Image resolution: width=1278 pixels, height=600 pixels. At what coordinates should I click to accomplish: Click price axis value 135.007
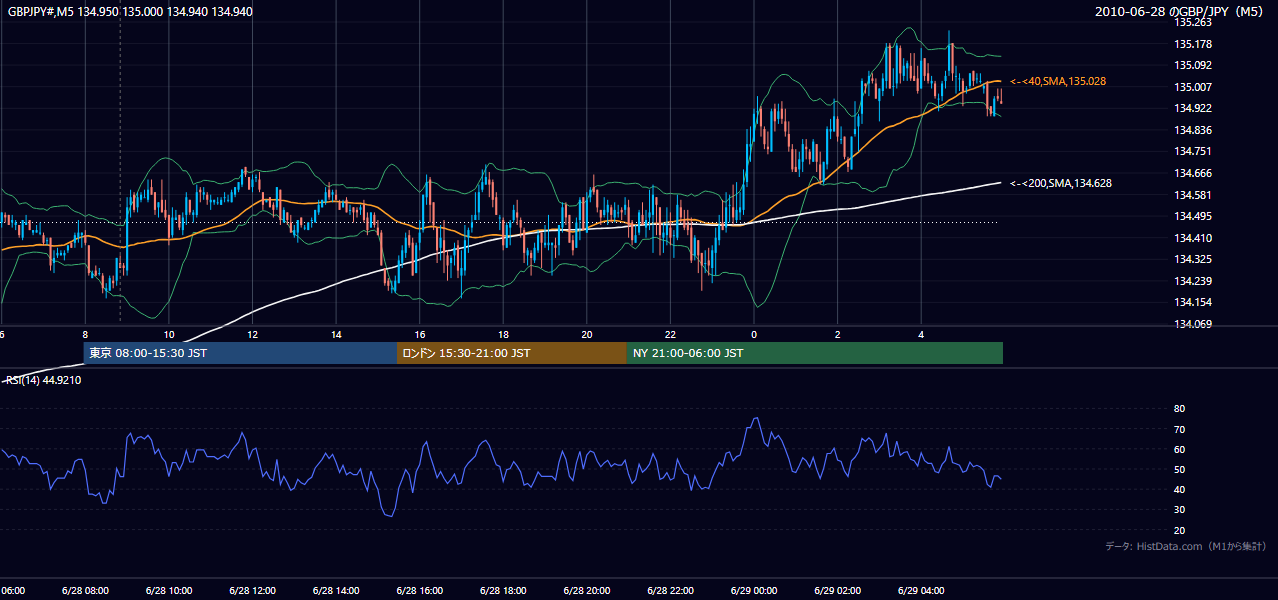[x=1193, y=87]
